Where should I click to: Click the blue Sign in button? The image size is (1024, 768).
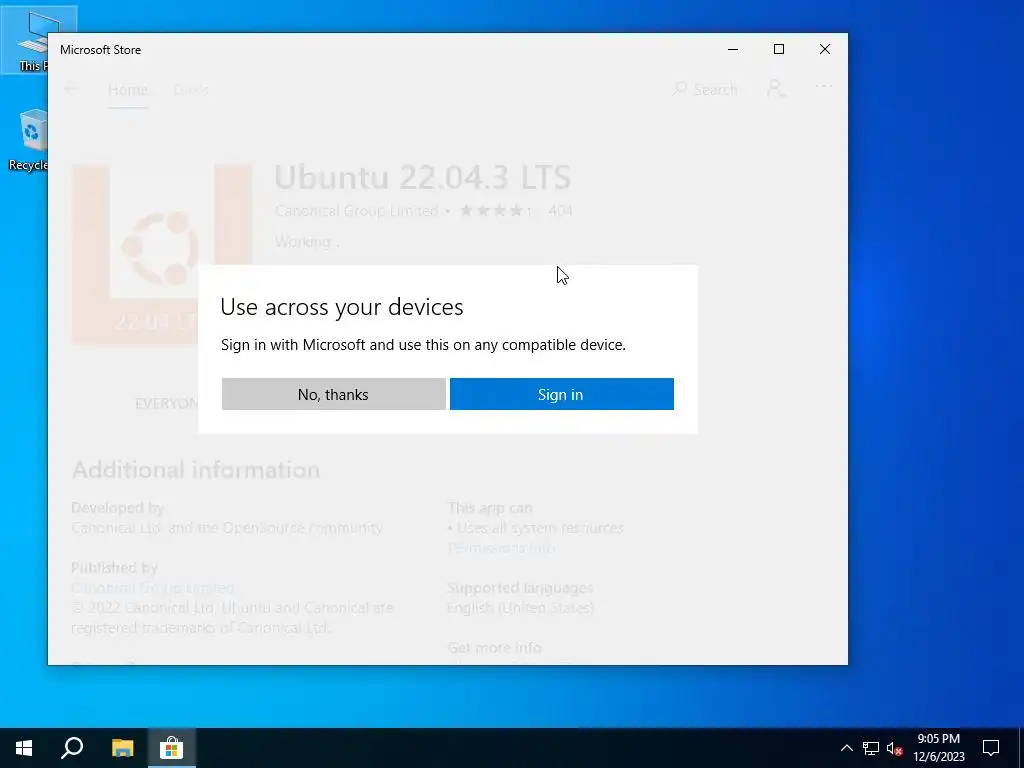coord(562,394)
